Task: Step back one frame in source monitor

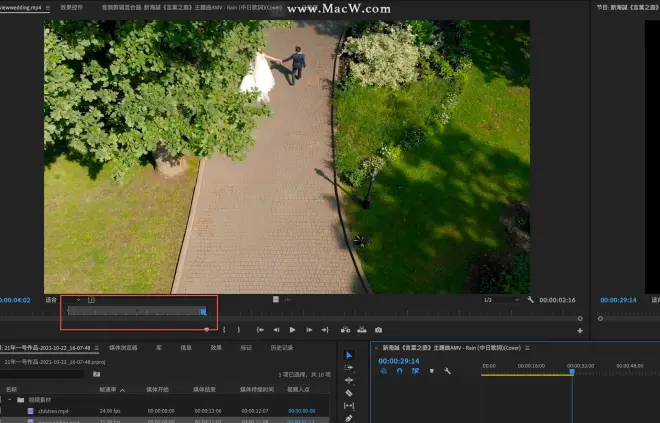Action: (x=276, y=330)
